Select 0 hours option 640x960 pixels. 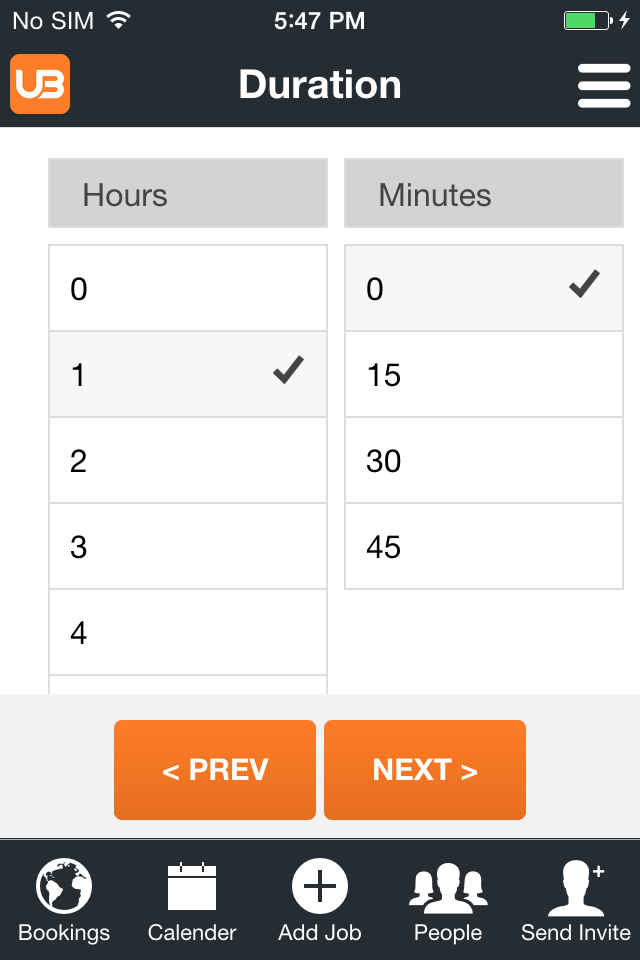pos(188,289)
